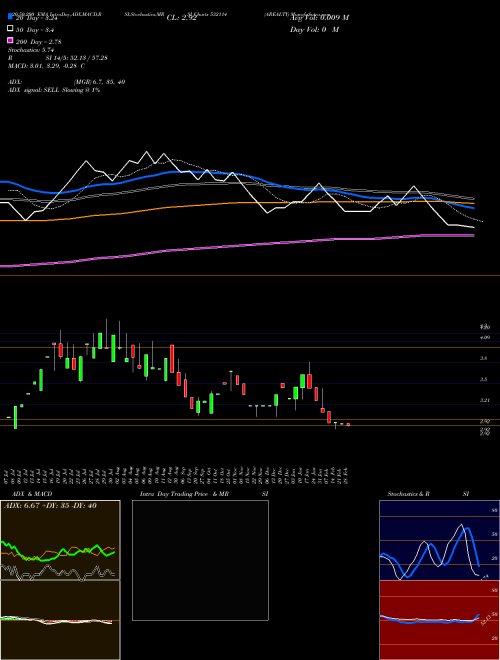Click the 'Avg Vol: 0.009 M' reading
The height and width of the screenshot is (660, 500).
pyautogui.click(x=320, y=17)
